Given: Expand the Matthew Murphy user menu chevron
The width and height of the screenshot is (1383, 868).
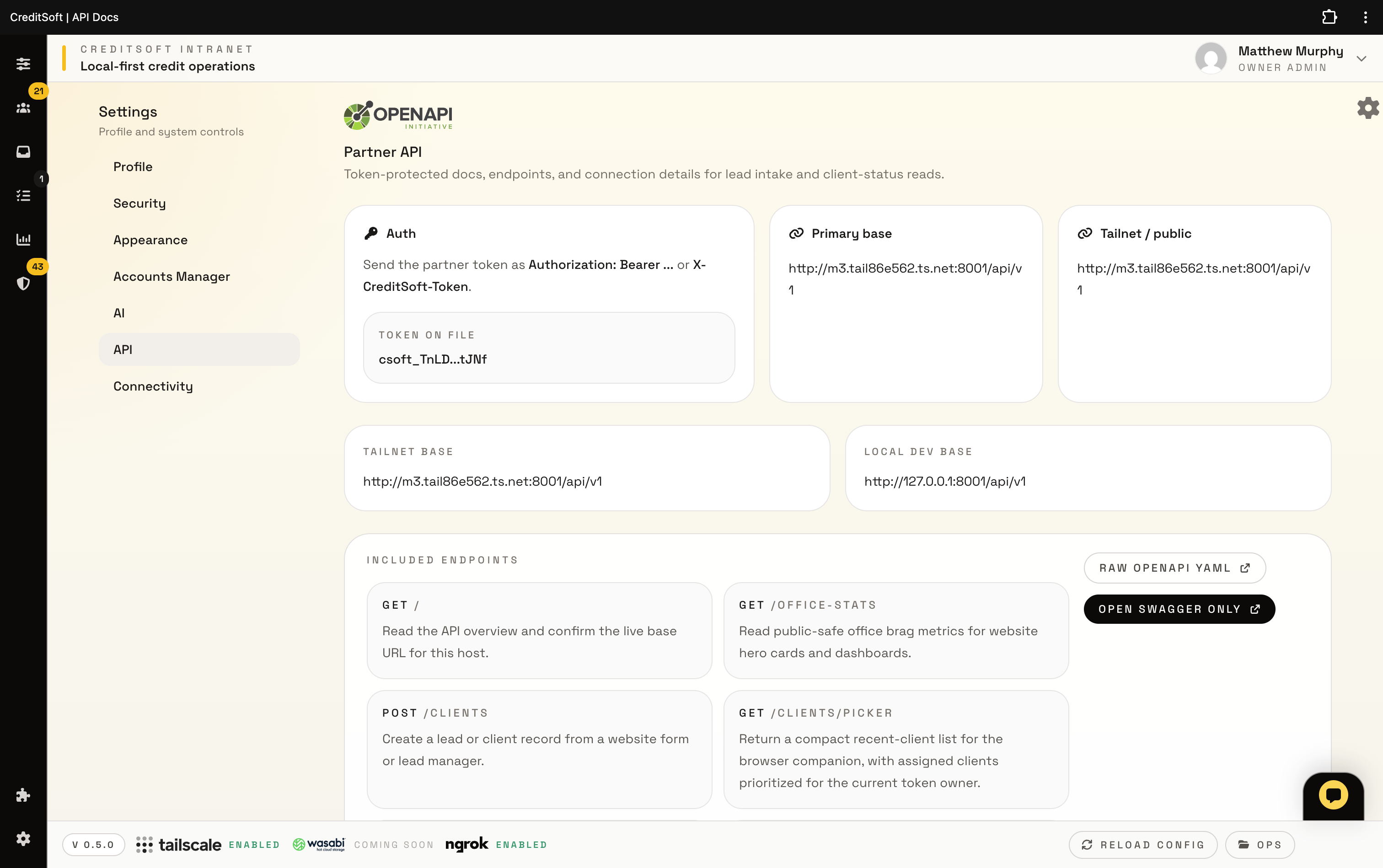Looking at the screenshot, I should click(1361, 59).
